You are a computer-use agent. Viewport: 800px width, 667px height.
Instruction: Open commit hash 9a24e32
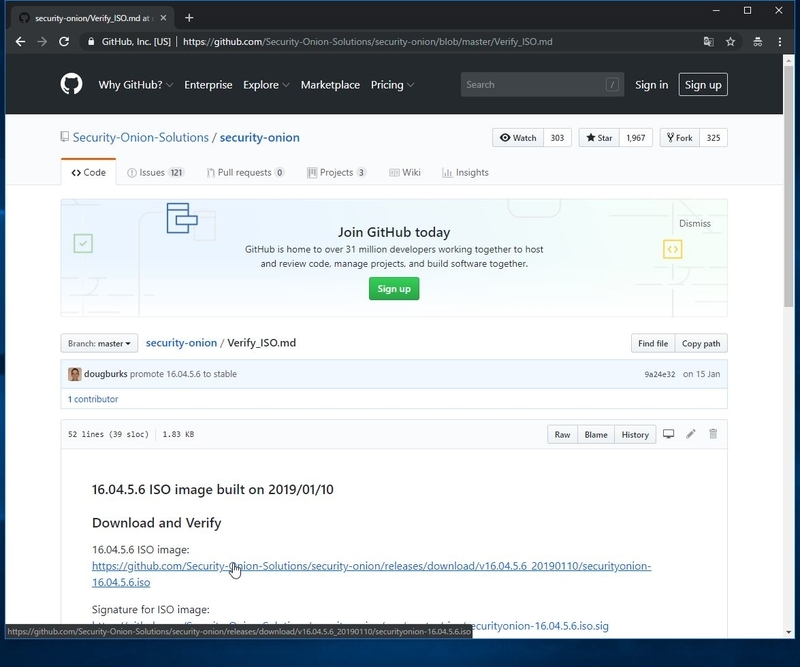point(660,375)
